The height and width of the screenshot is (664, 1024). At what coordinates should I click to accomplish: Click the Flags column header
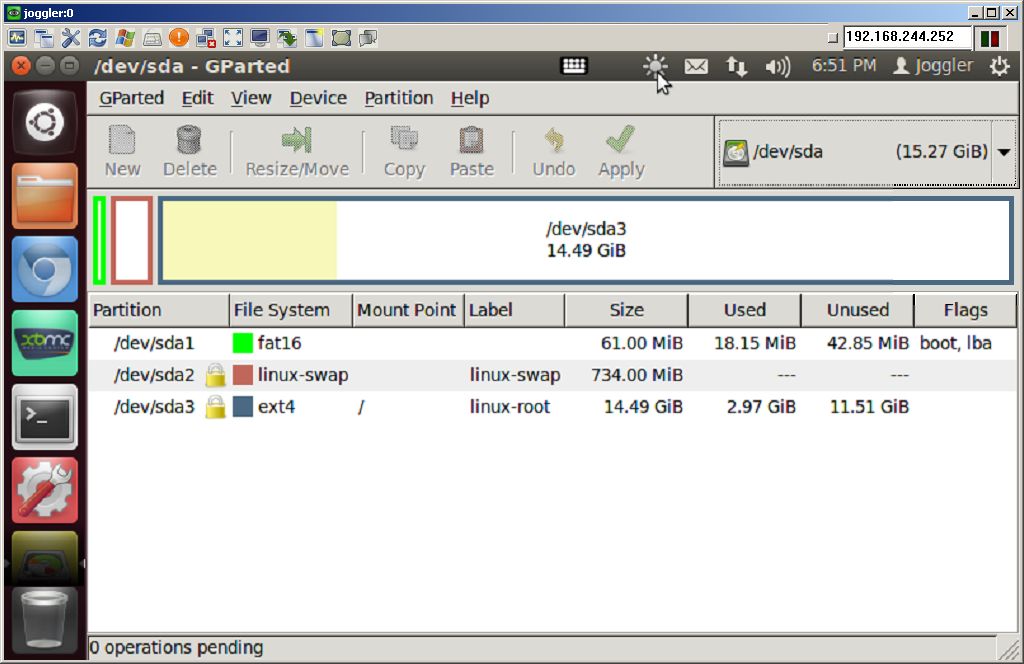(966, 310)
